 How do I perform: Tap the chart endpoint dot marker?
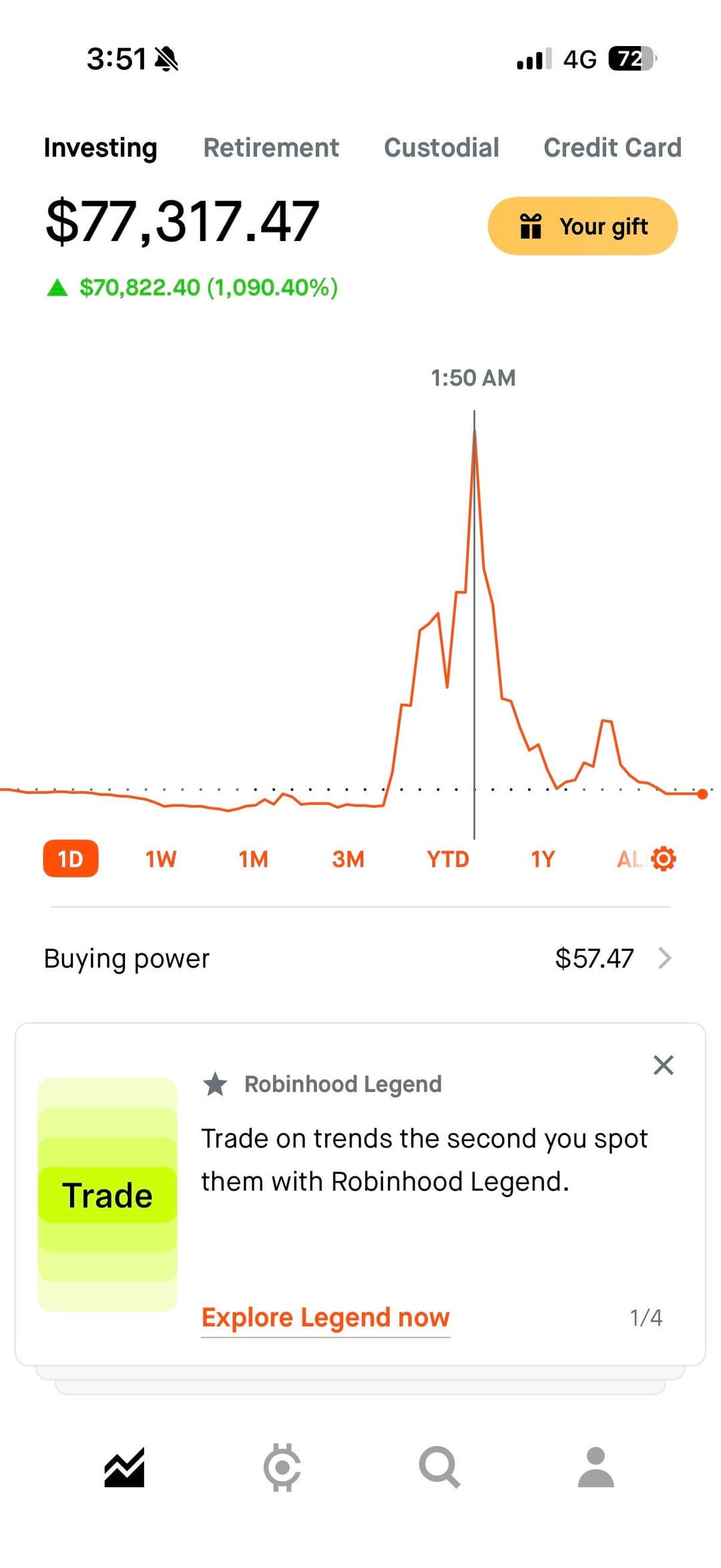point(702,794)
